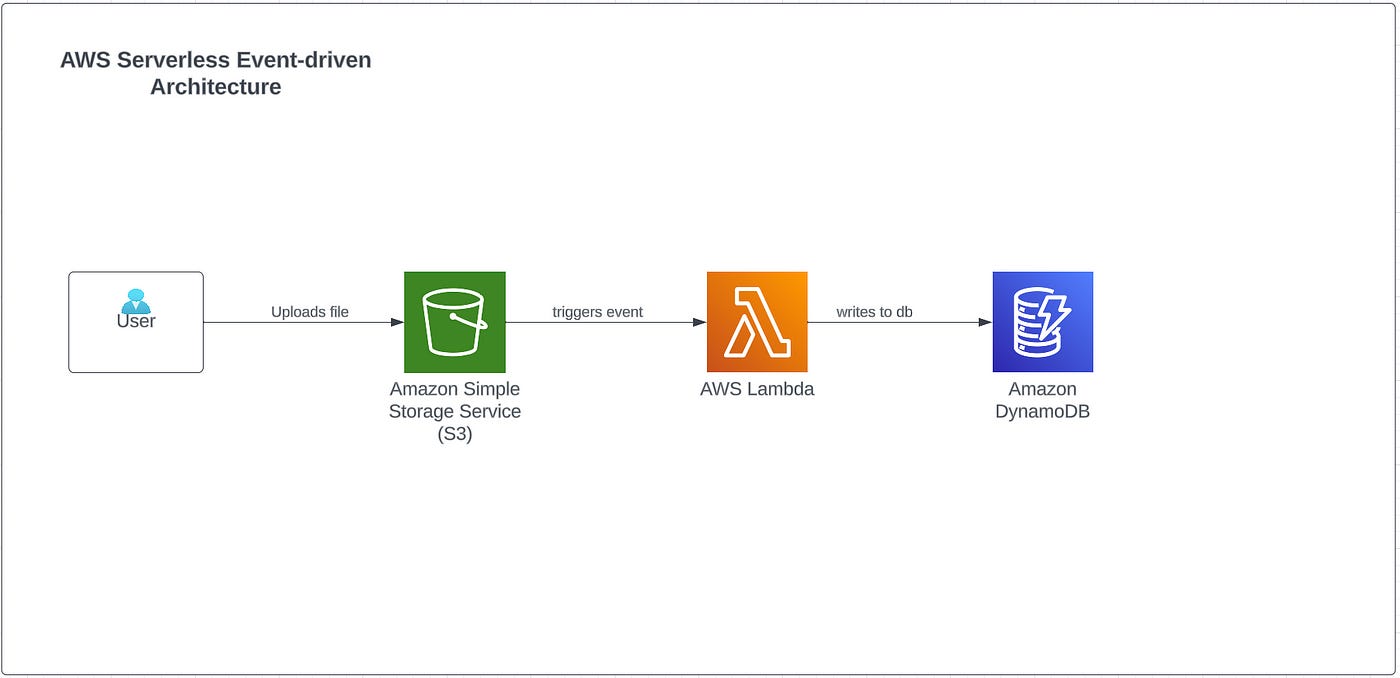Click the blue user avatar icon
The width and height of the screenshot is (1400, 678).
136,301
